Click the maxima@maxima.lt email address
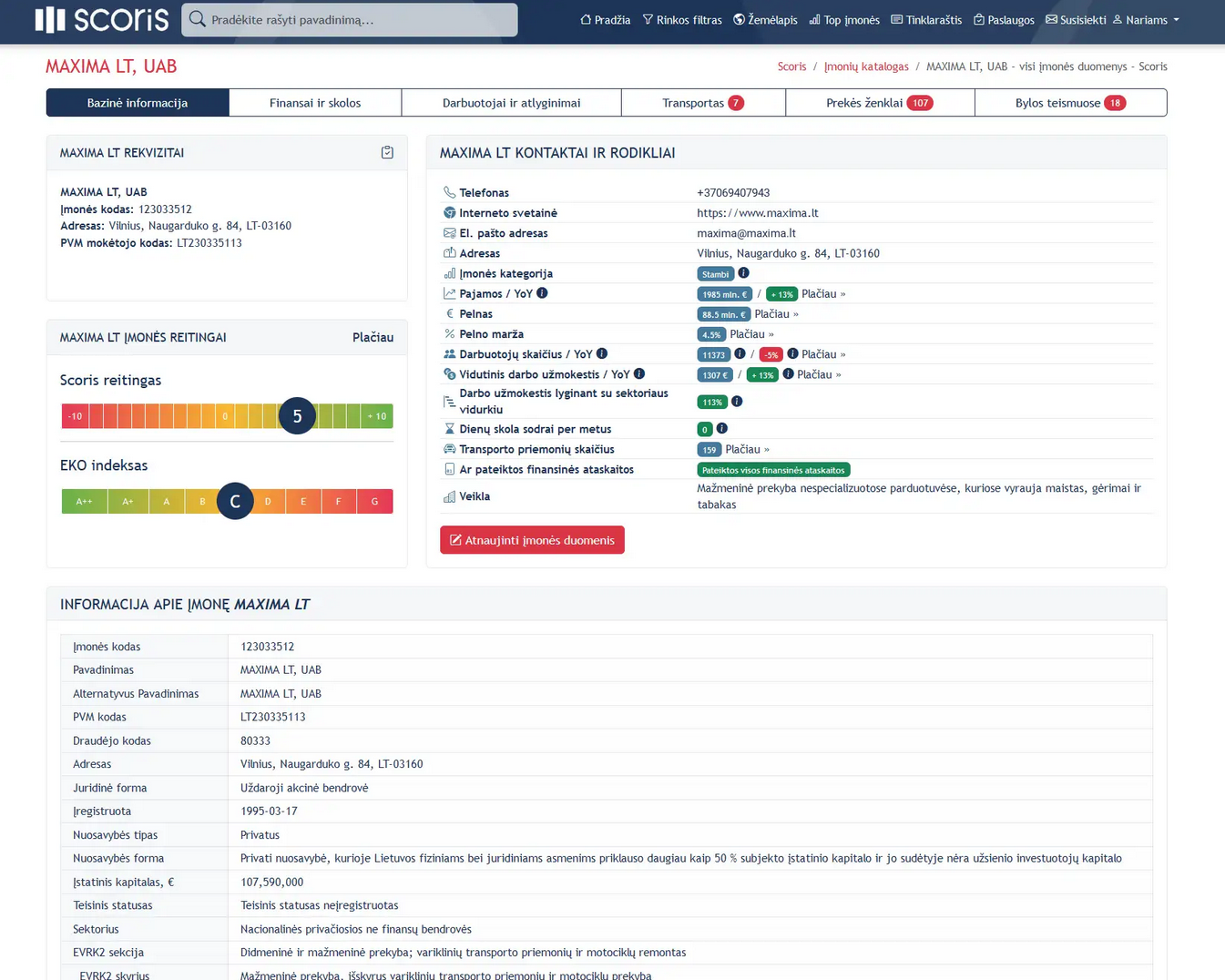1225x980 pixels. click(x=746, y=233)
